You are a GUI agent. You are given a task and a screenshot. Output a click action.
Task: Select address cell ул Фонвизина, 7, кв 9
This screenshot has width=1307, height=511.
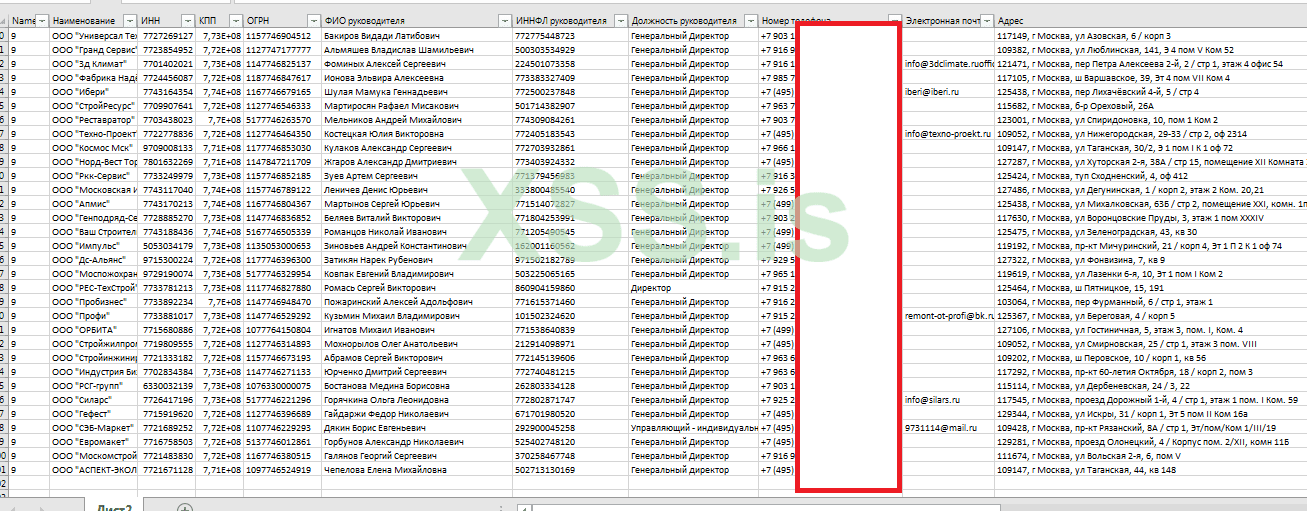coord(1151,259)
